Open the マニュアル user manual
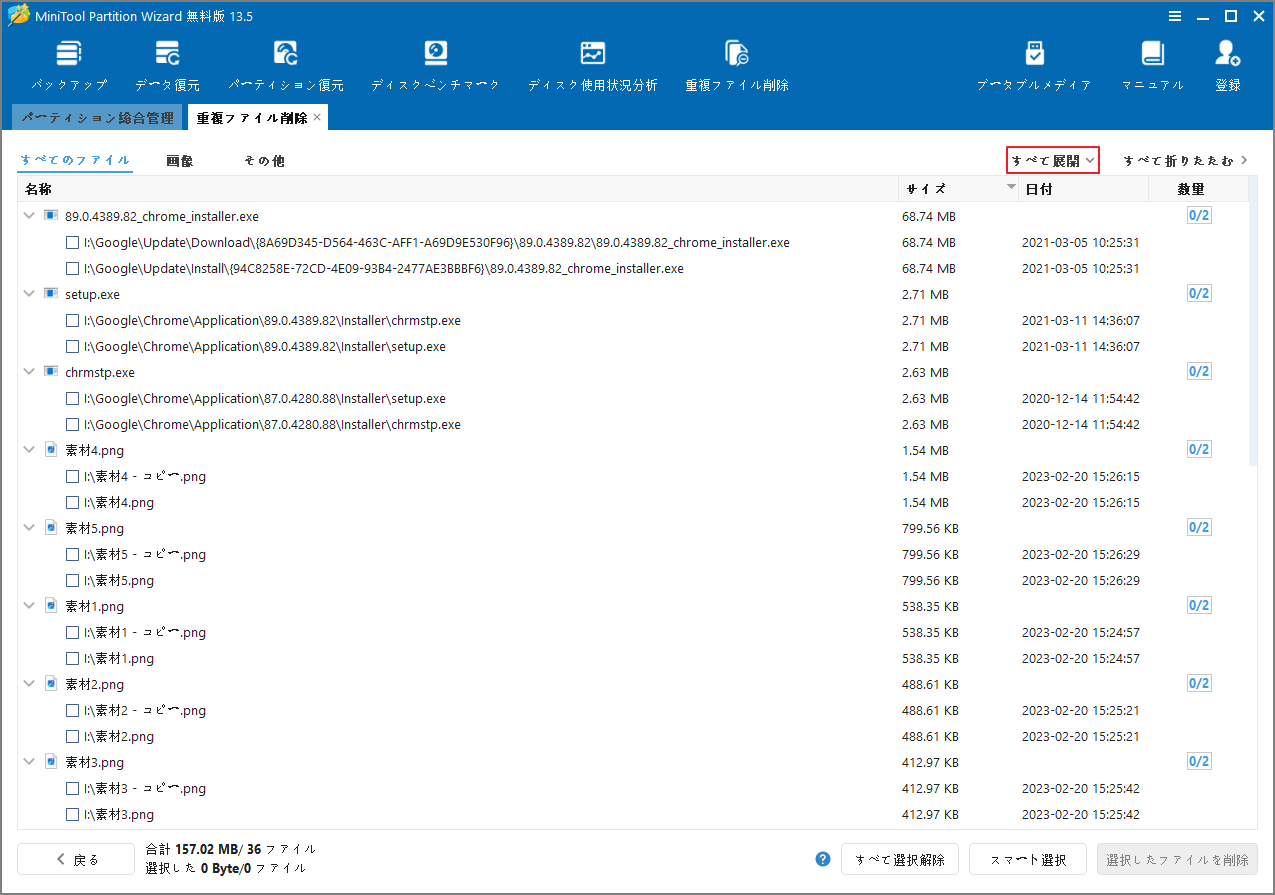Screen dimensions: 1275x895 1152,62
